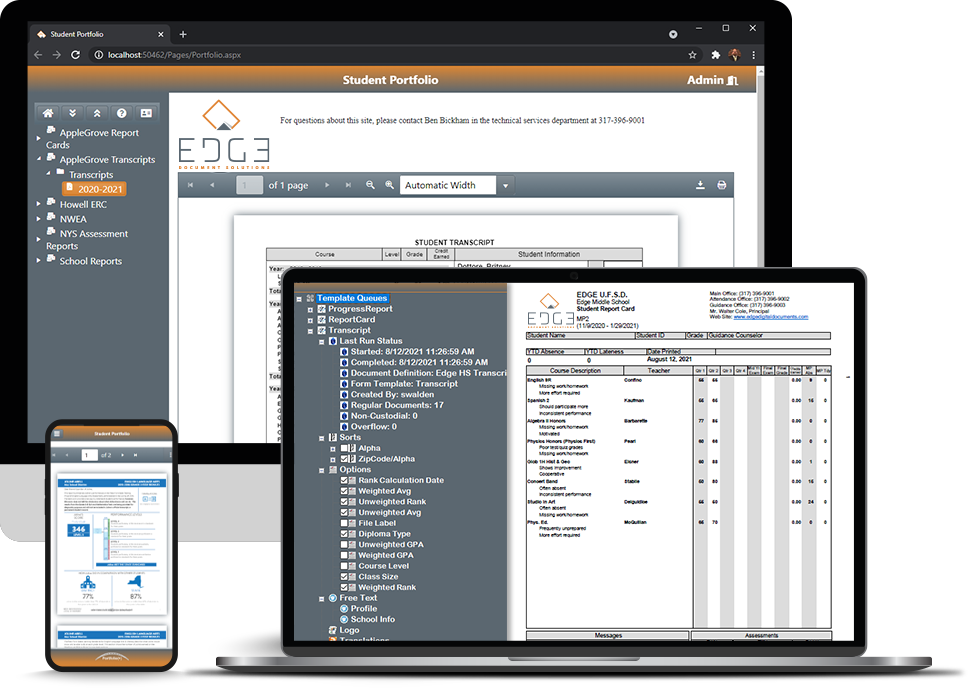Open the Transcripts folder in sidebar
968x688 pixels.
[x=91, y=175]
